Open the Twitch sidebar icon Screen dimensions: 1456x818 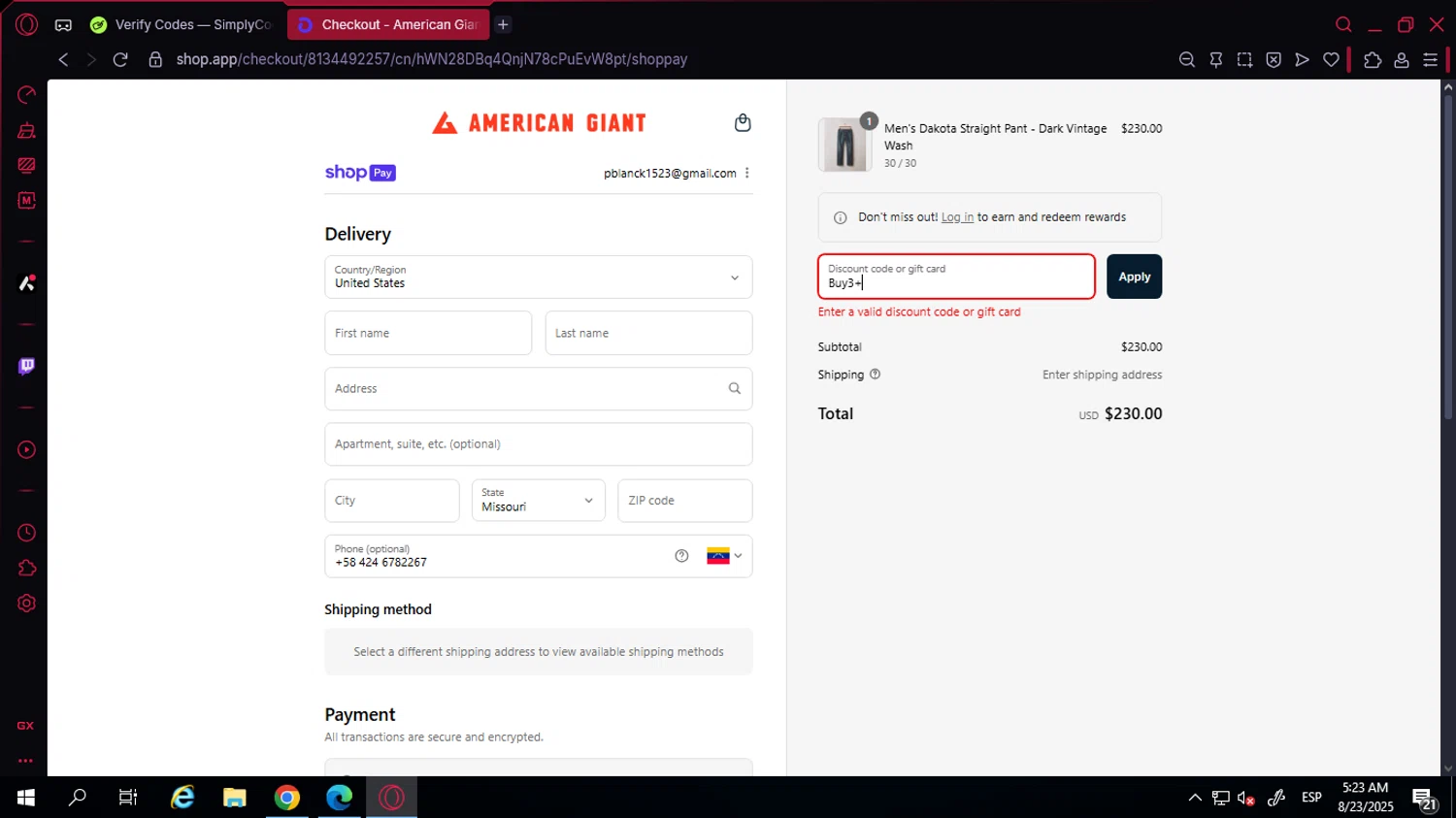(x=26, y=366)
